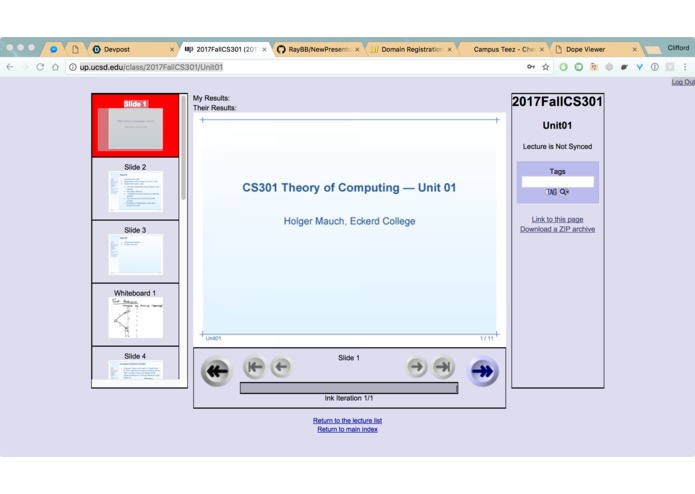Click the Log Out link
This screenshot has height=494, width=695.
click(683, 82)
